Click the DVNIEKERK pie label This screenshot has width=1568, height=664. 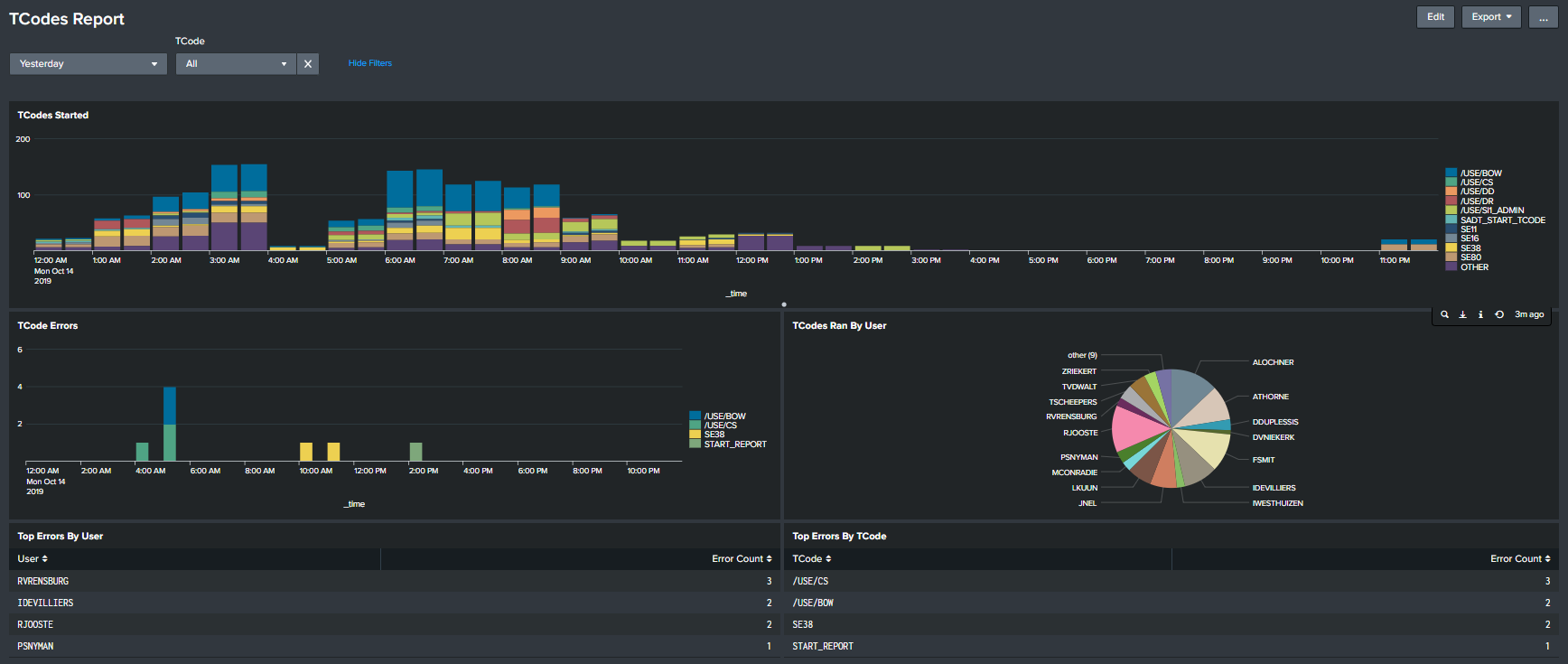(1274, 437)
